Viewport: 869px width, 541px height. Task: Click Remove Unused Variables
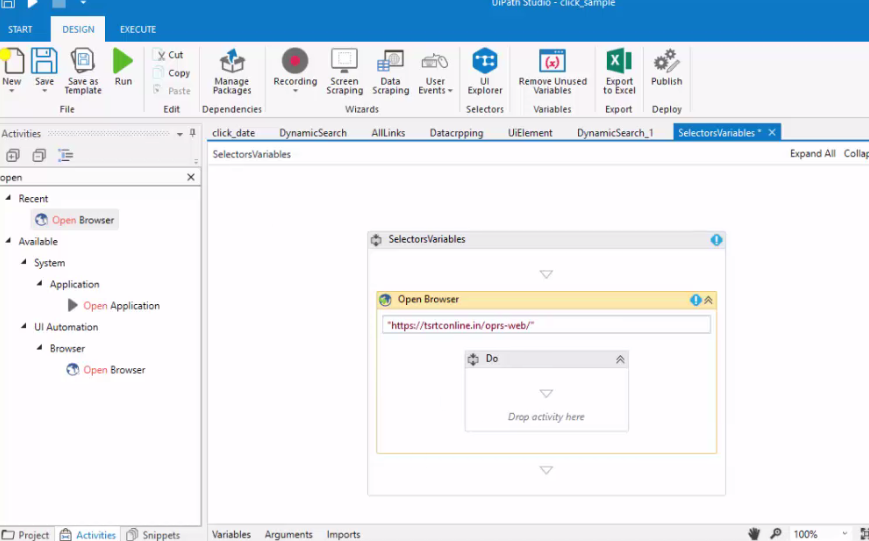tap(552, 71)
